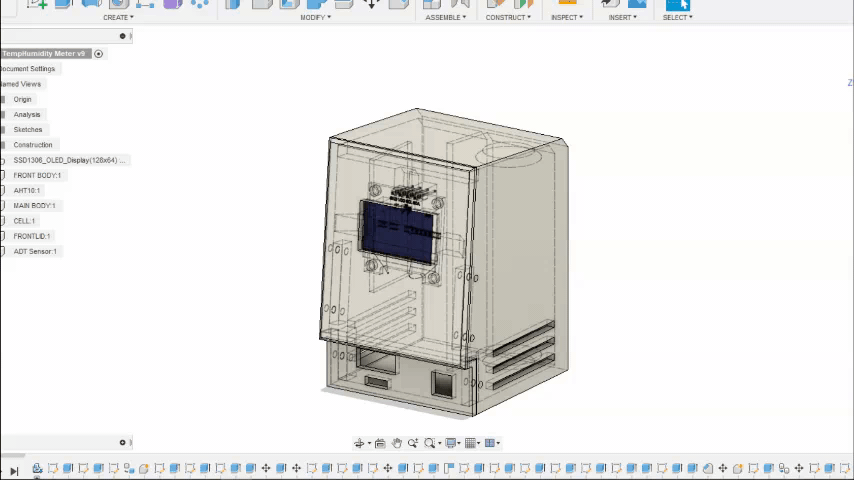This screenshot has width=854, height=480.
Task: Select CELL:1 component in browser
Action: click(24, 221)
